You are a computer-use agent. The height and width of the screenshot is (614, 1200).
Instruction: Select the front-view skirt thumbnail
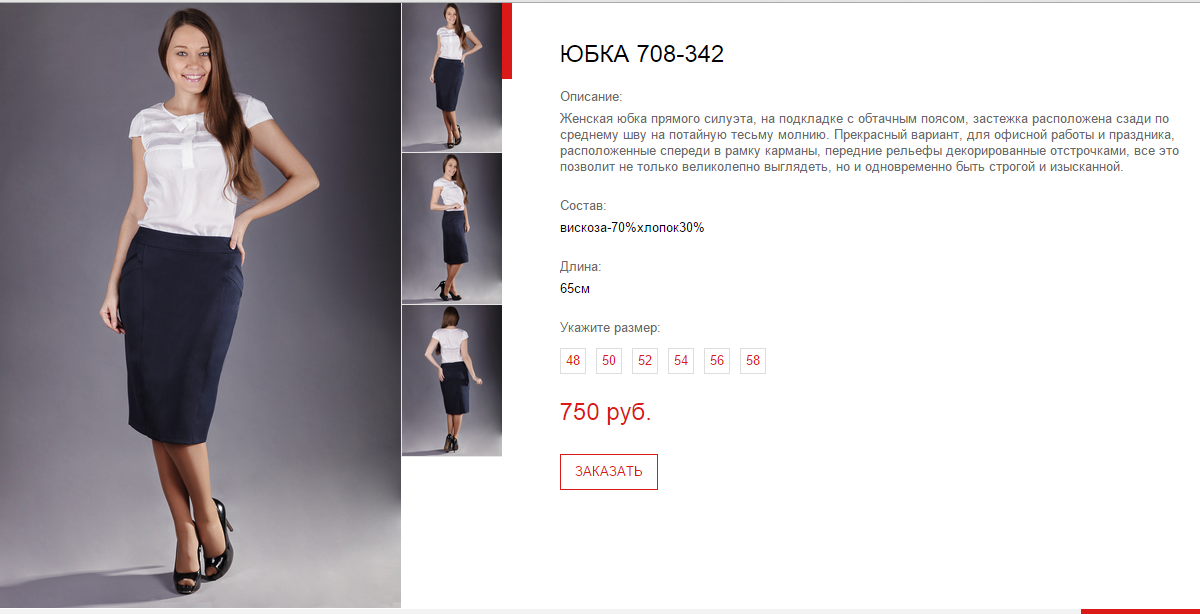point(452,77)
